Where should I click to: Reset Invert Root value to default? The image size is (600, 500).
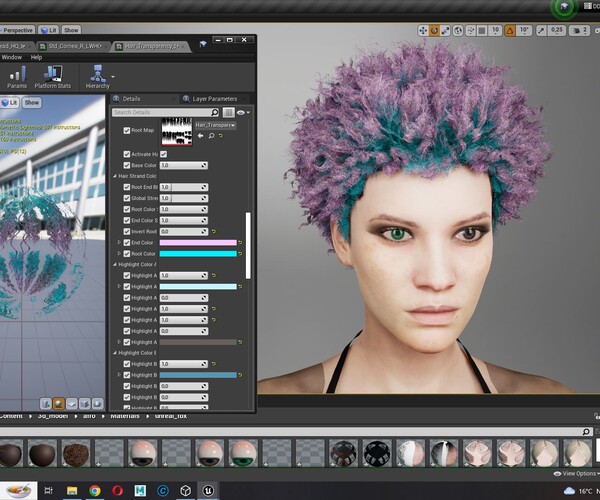[x=214, y=231]
